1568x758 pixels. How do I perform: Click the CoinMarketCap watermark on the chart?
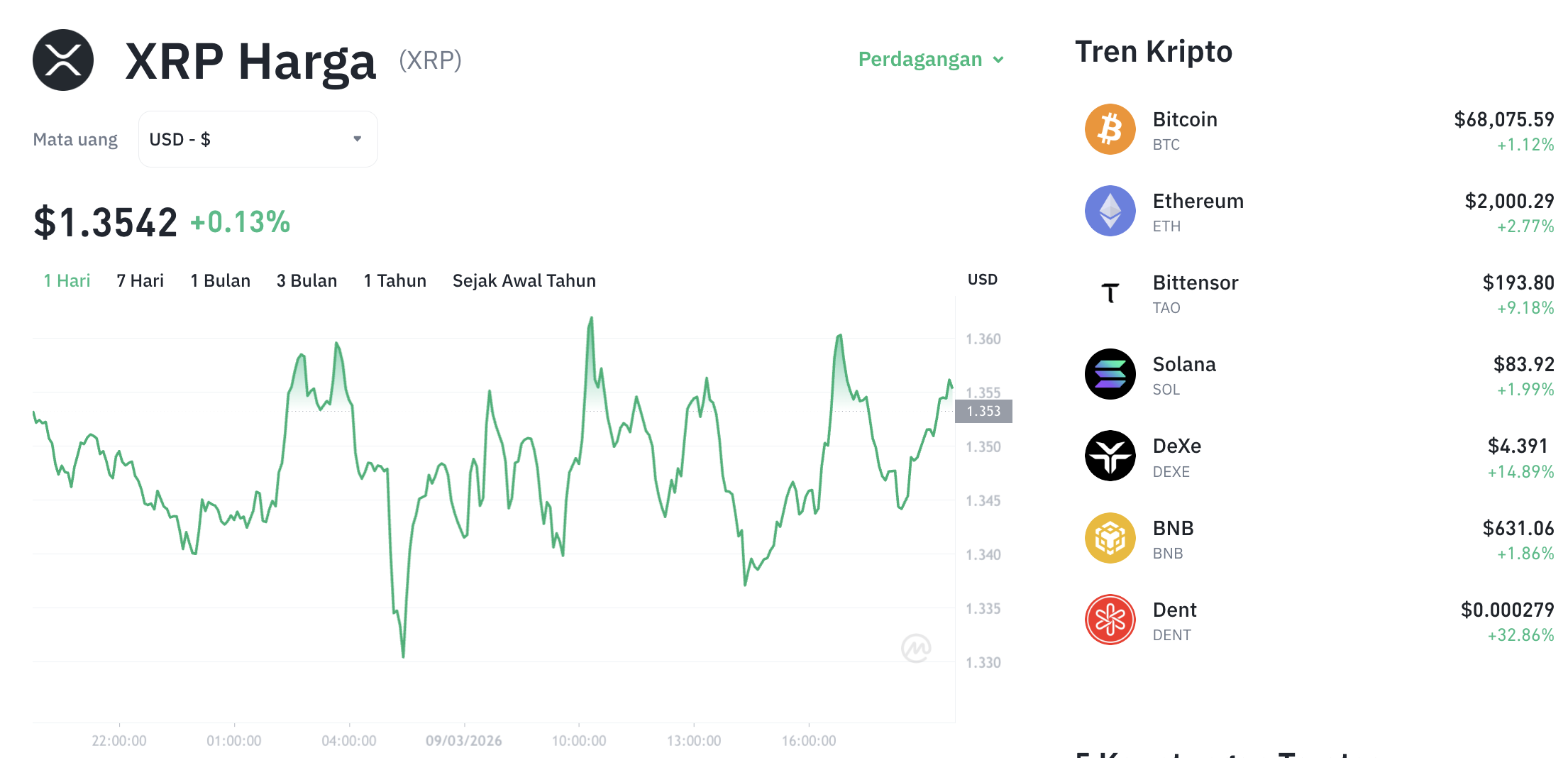(916, 649)
